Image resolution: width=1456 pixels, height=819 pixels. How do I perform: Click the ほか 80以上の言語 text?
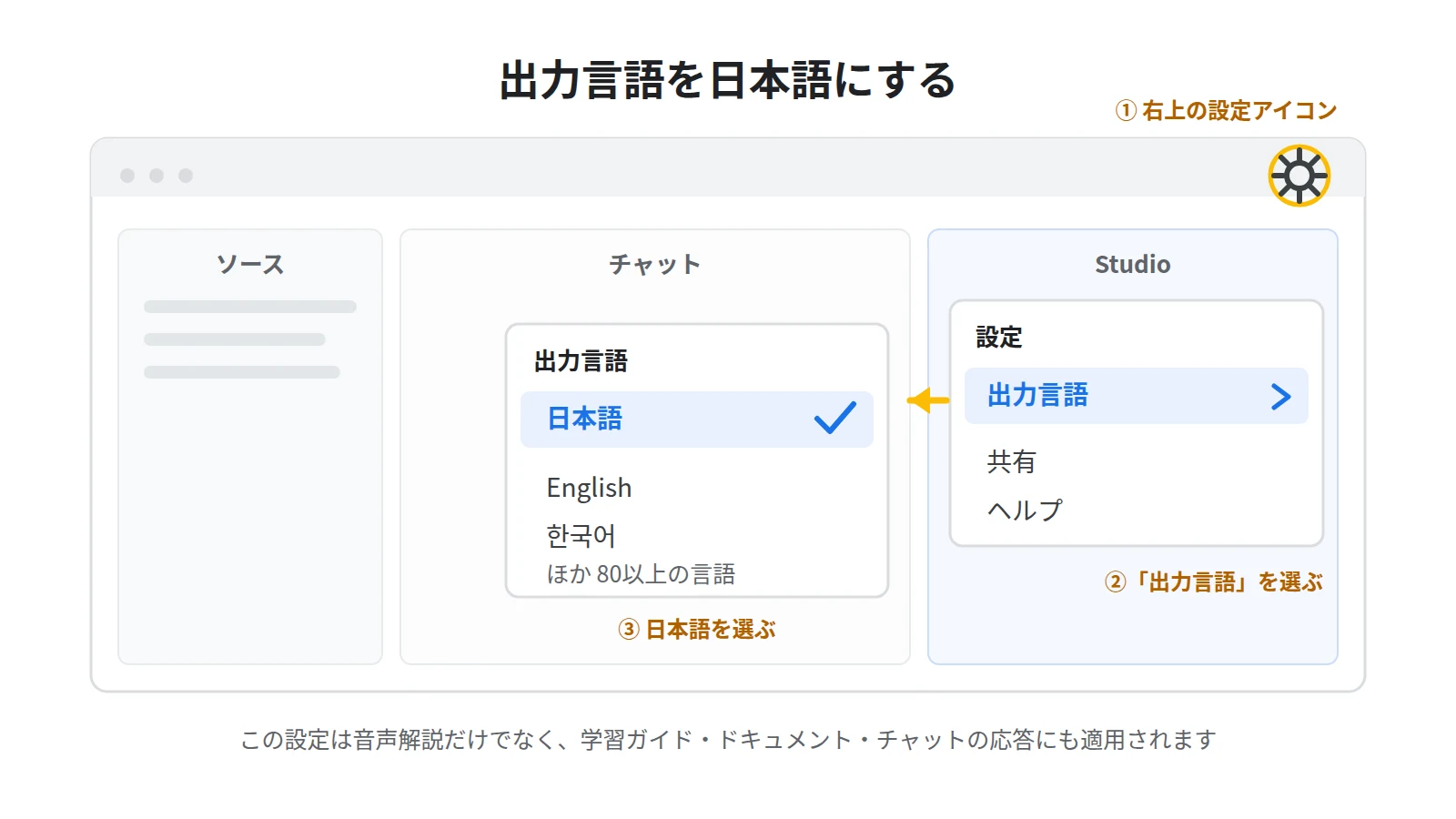click(x=641, y=574)
